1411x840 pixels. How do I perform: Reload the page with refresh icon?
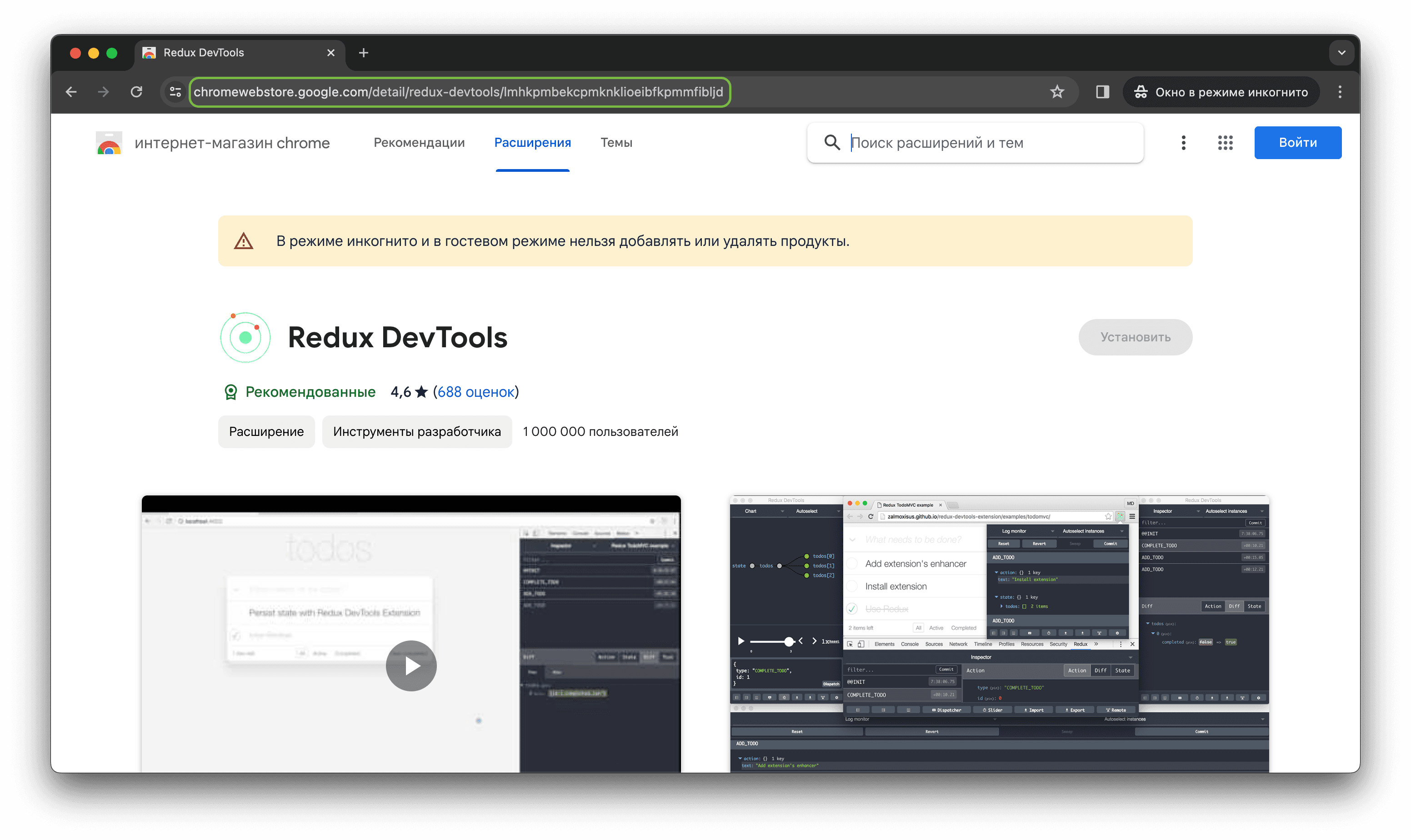pyautogui.click(x=136, y=92)
